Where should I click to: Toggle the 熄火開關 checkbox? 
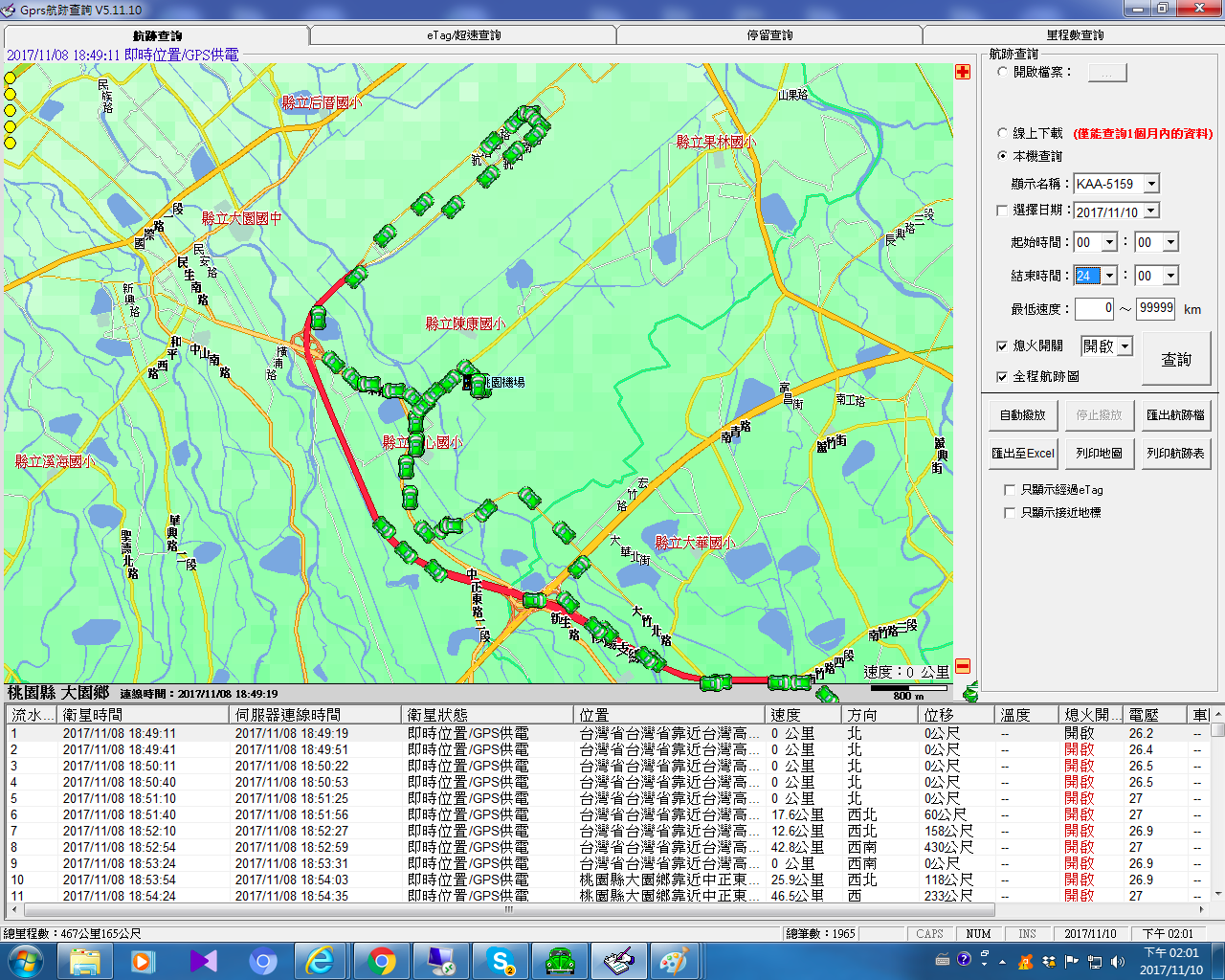click(1002, 345)
